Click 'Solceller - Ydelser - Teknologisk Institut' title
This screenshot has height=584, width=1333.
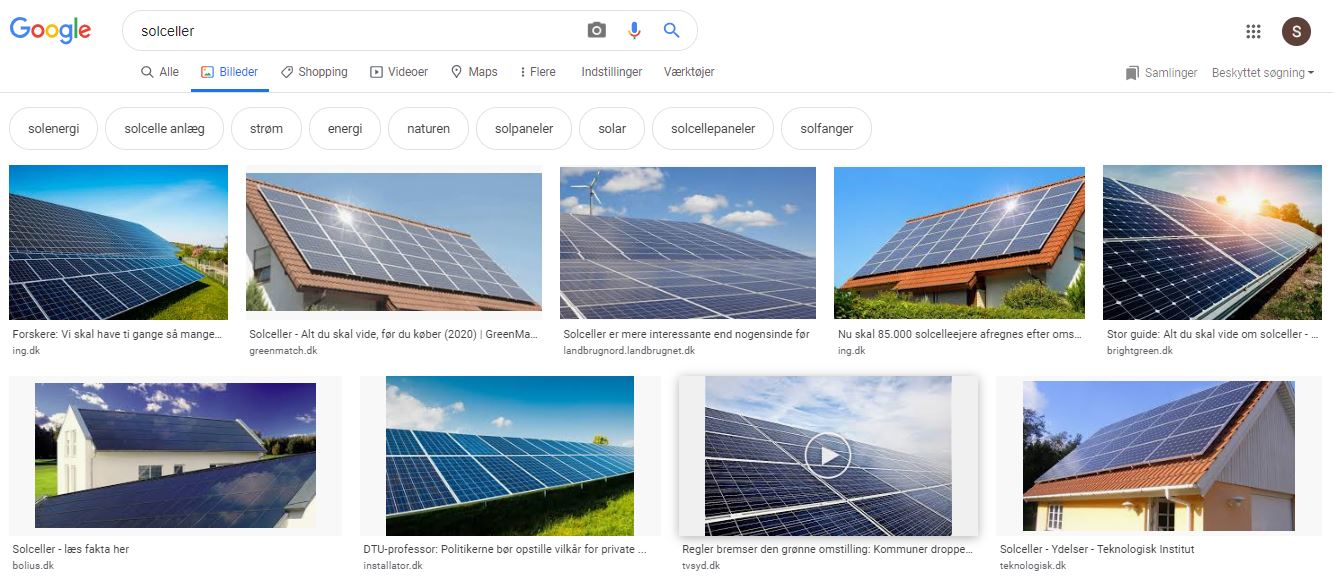[1097, 549]
